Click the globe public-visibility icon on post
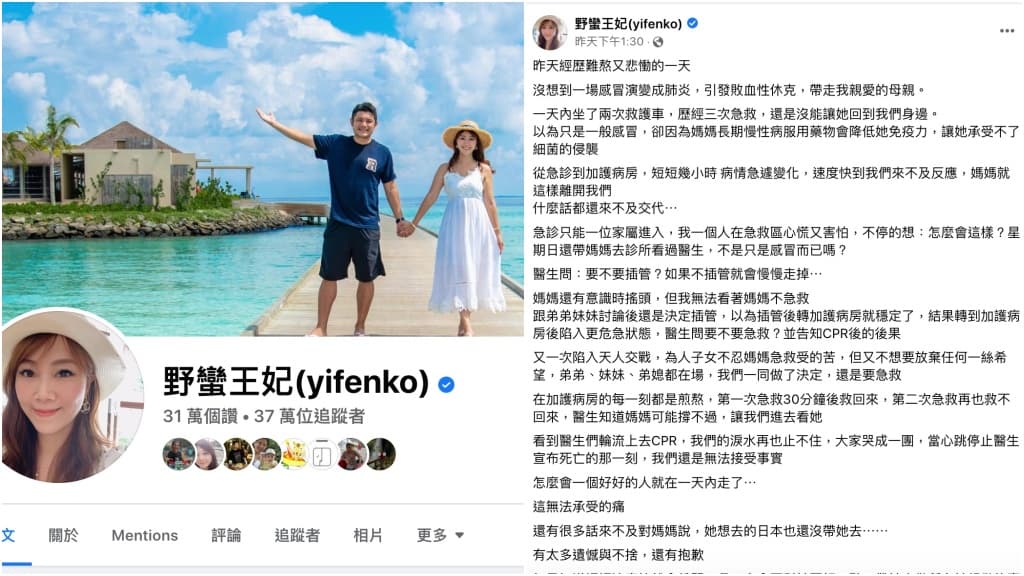Screen dimensions: 1024x576 pos(658,42)
